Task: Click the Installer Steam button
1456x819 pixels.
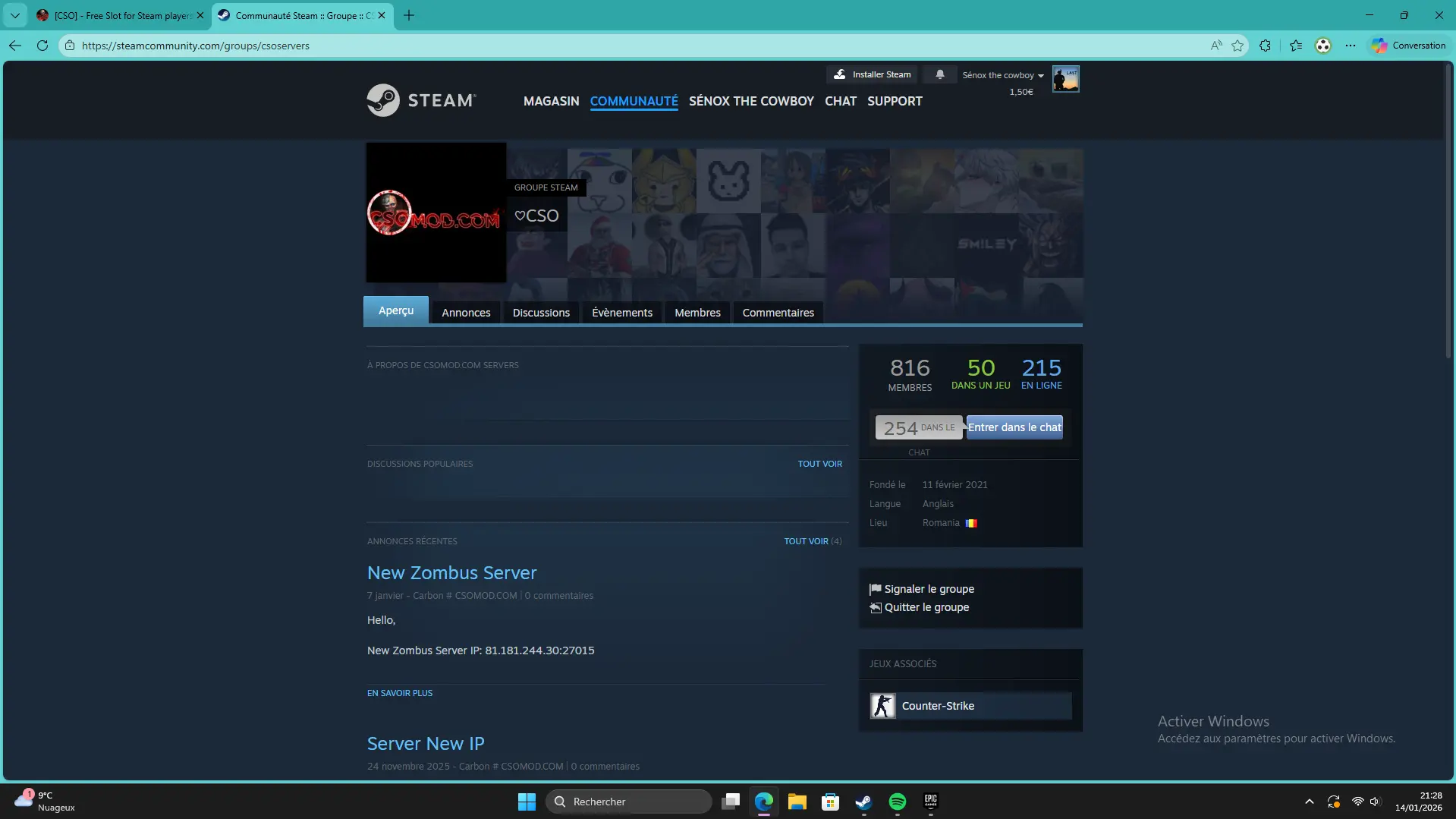Action: click(x=872, y=74)
